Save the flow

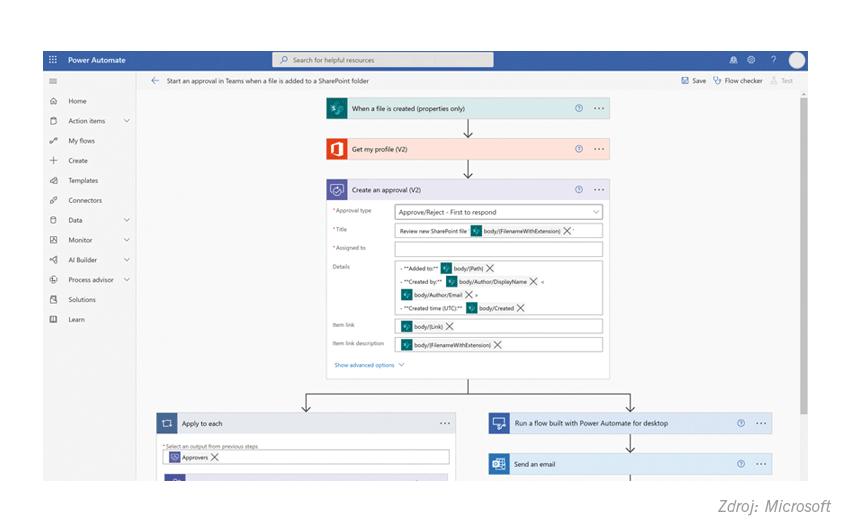tap(693, 81)
